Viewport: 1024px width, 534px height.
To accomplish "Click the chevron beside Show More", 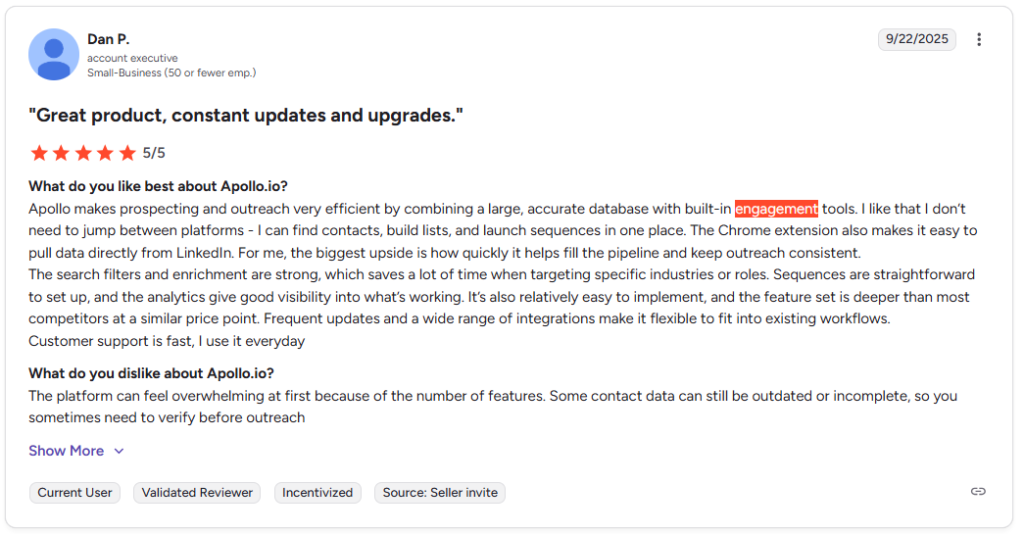I will click(x=119, y=451).
